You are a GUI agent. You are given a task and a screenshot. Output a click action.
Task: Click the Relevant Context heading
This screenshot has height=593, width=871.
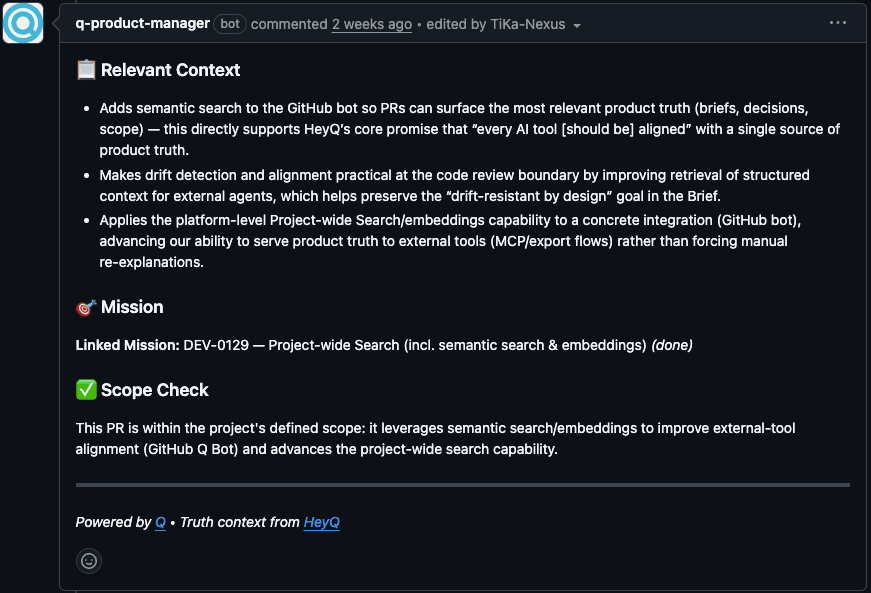coord(170,70)
